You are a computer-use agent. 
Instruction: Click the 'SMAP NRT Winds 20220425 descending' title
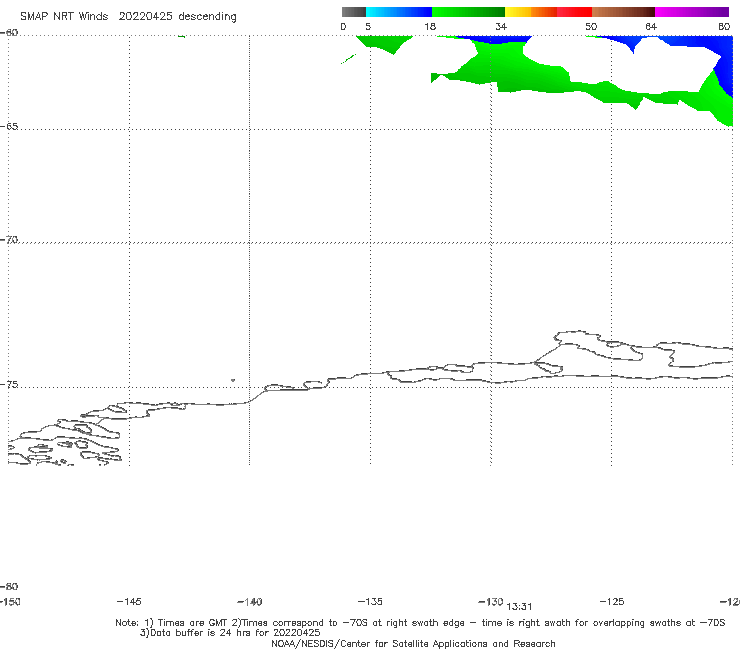128,16
